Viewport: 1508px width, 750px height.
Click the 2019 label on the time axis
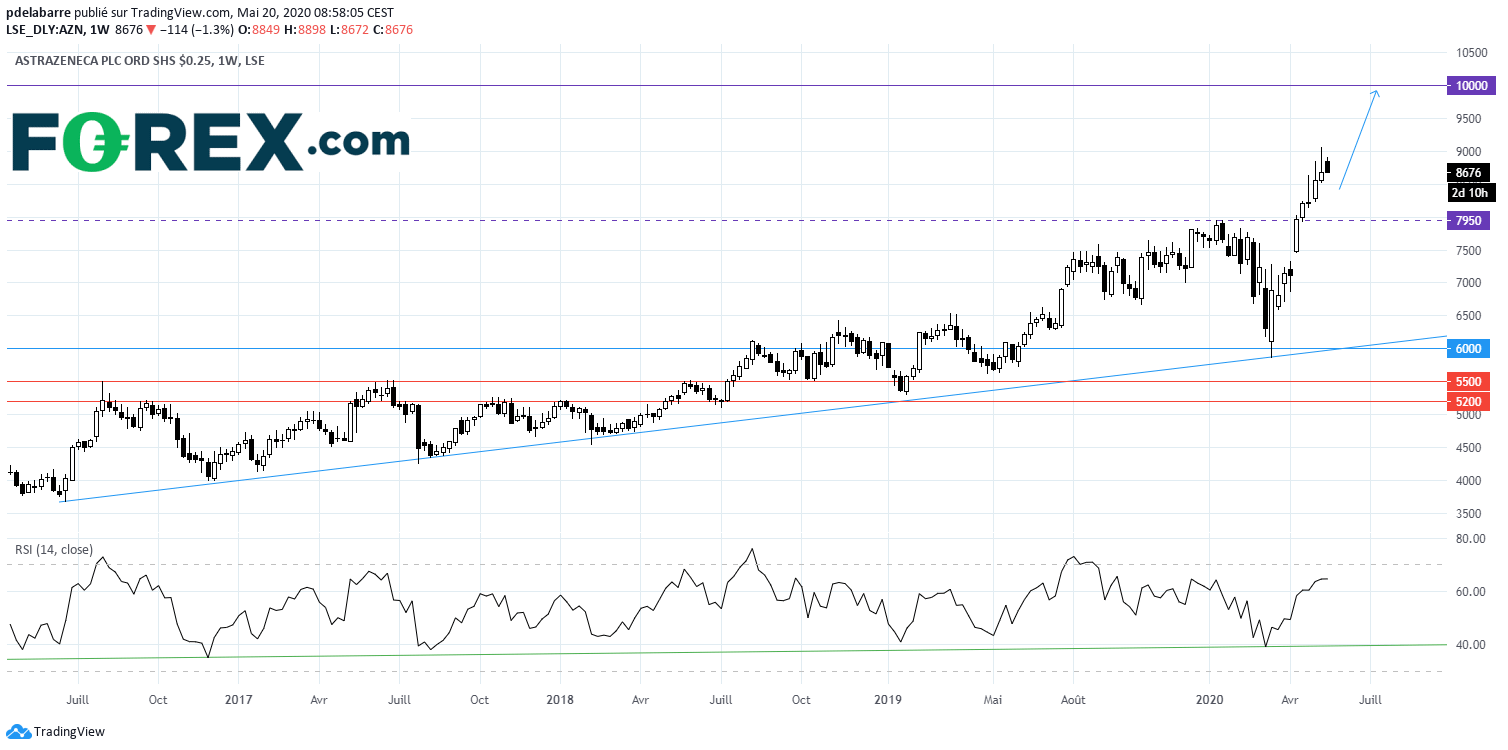pos(889,700)
